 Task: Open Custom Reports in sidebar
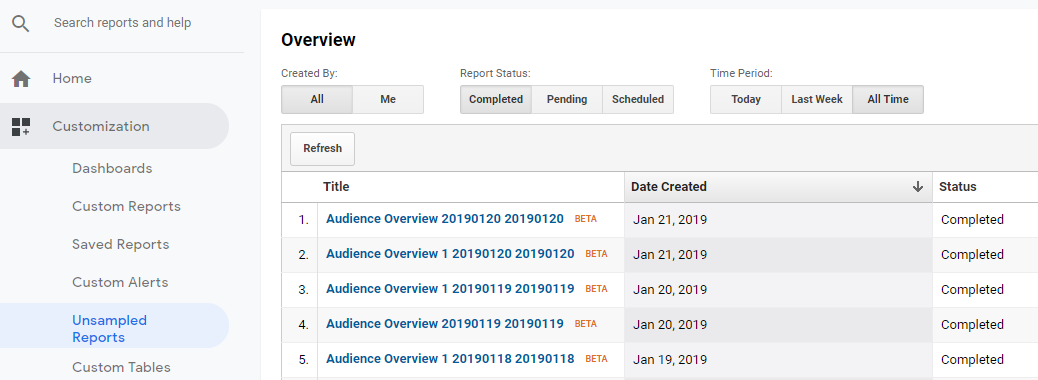(x=126, y=207)
